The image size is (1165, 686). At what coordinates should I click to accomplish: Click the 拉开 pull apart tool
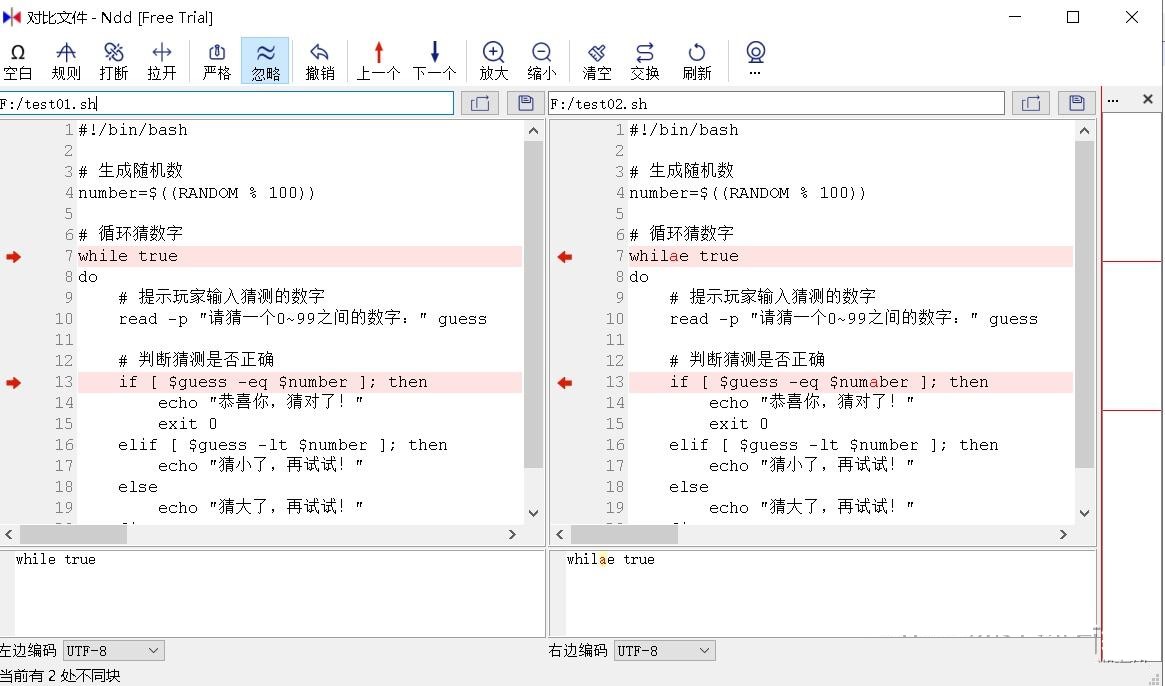click(x=161, y=61)
